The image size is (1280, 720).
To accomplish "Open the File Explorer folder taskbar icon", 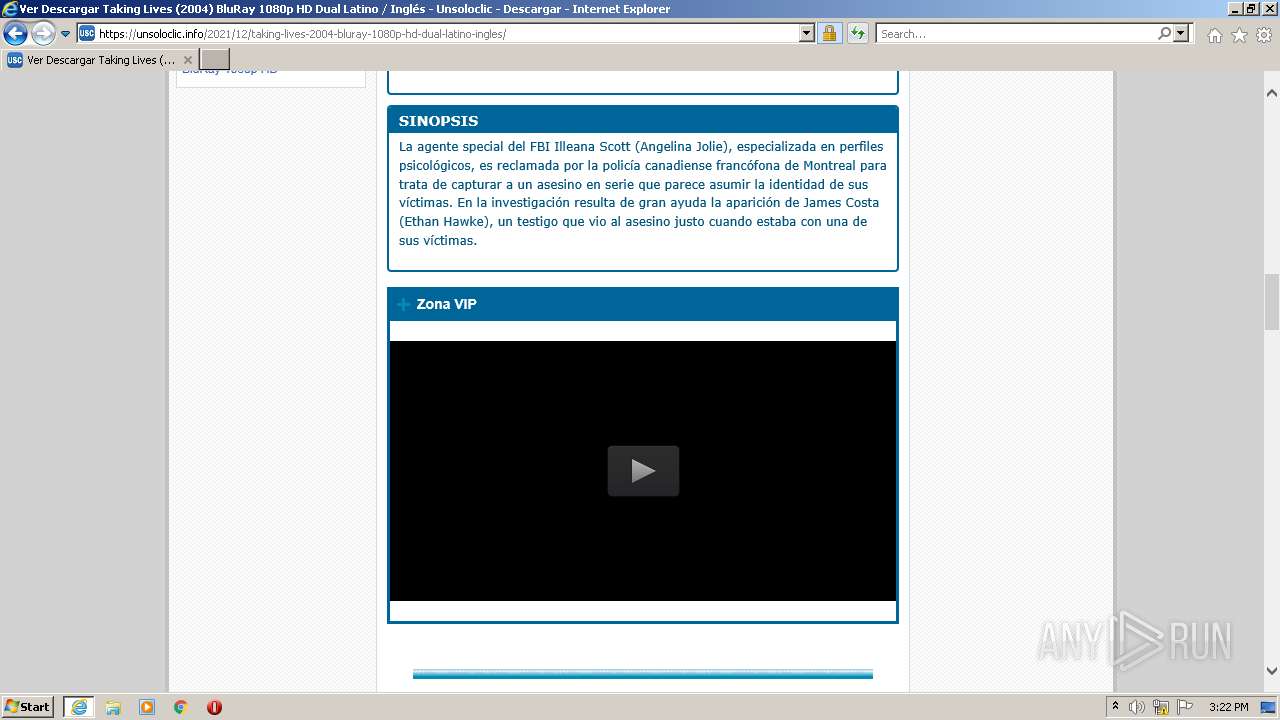I will pyautogui.click(x=113, y=707).
